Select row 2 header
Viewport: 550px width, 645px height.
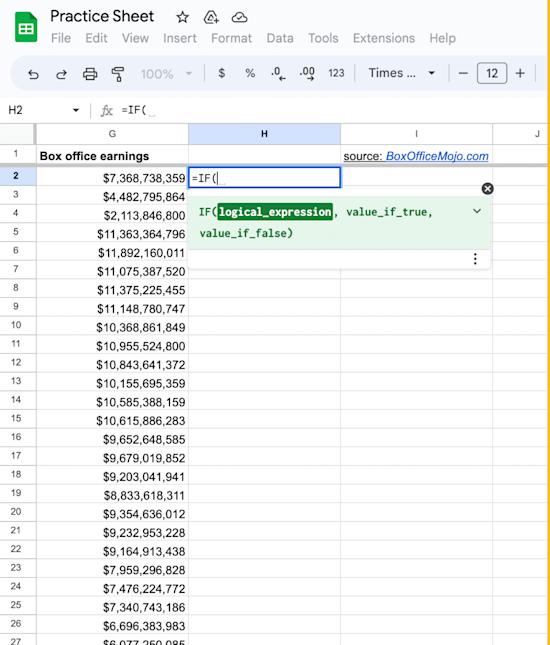16,176
